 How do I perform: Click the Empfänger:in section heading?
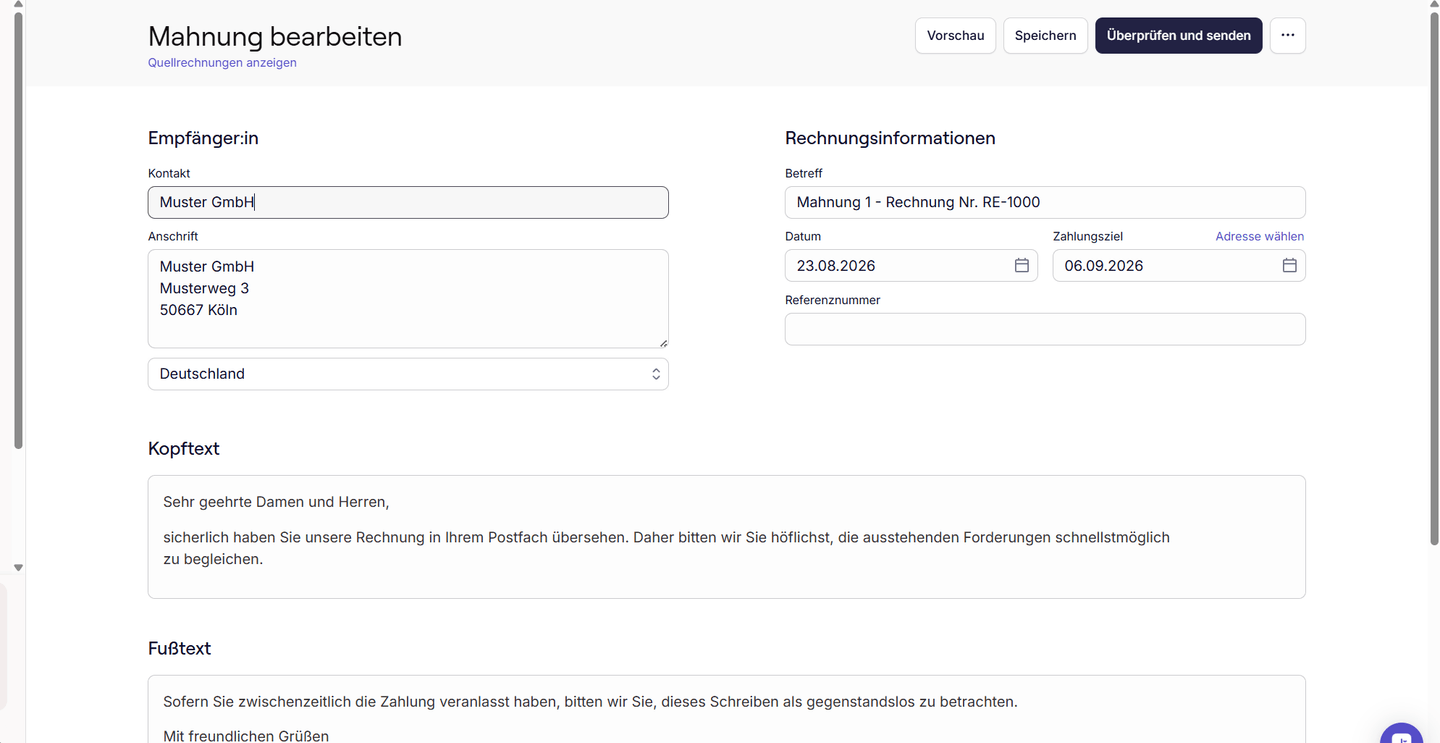pos(203,138)
